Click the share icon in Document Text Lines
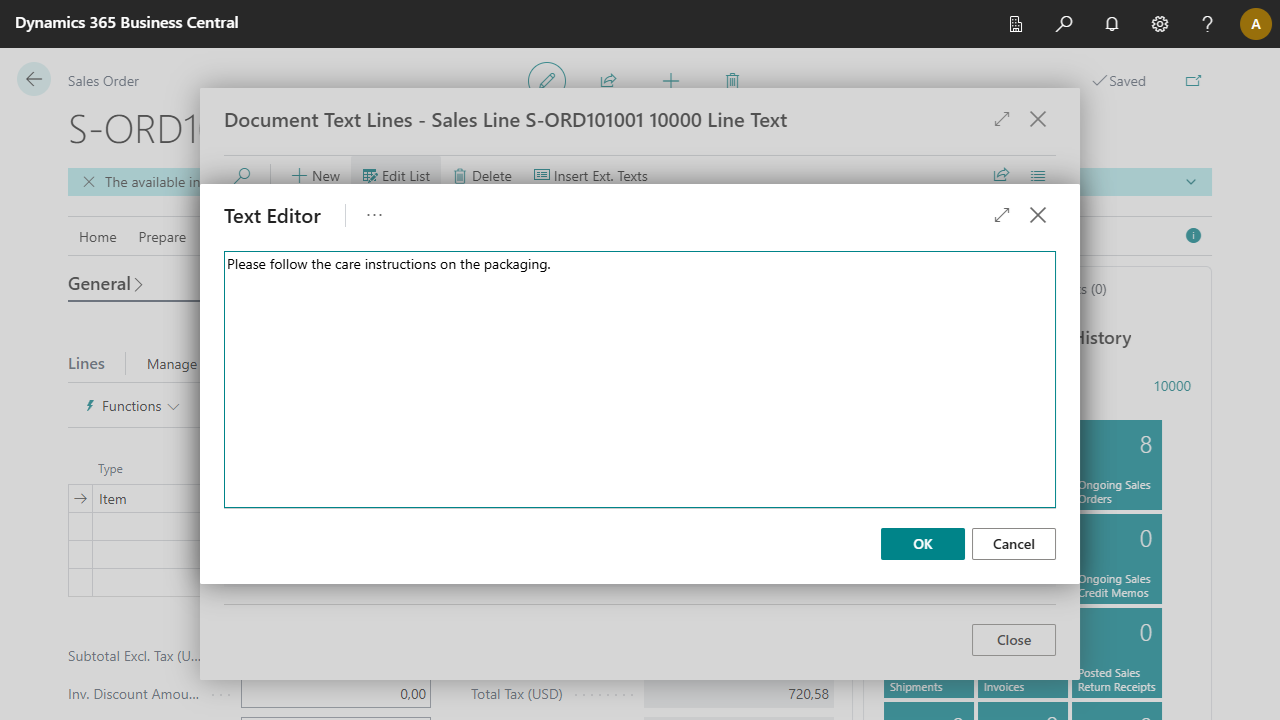1280x720 pixels. pos(1001,175)
